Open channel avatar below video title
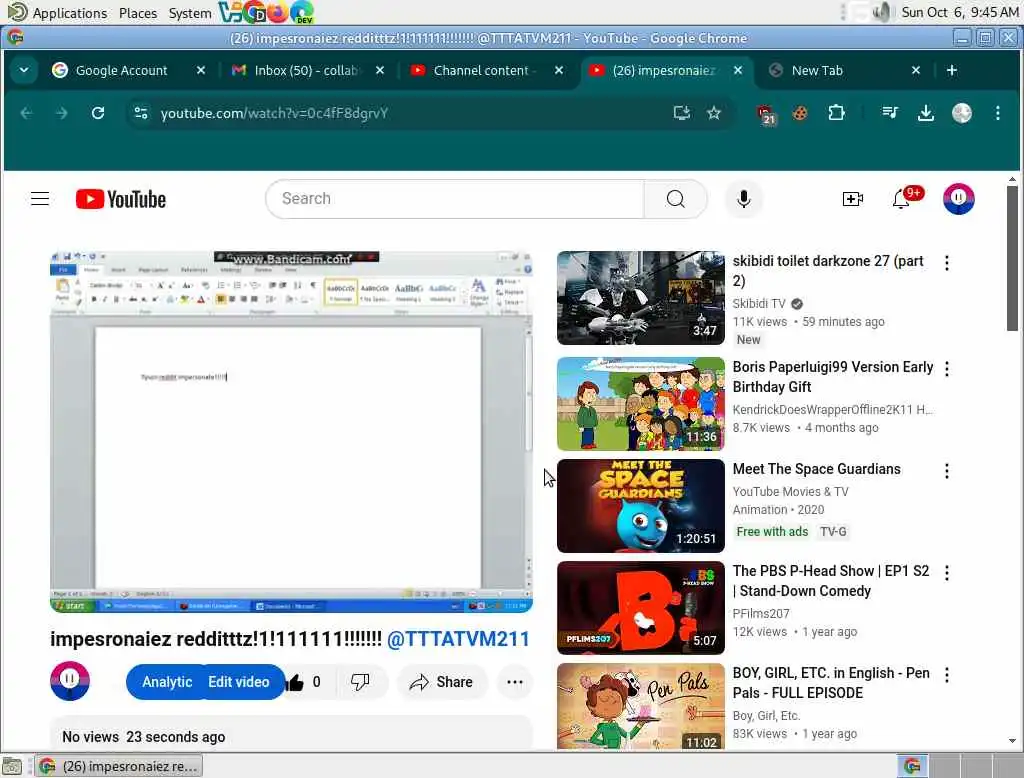This screenshot has width=1024, height=778. (x=70, y=681)
